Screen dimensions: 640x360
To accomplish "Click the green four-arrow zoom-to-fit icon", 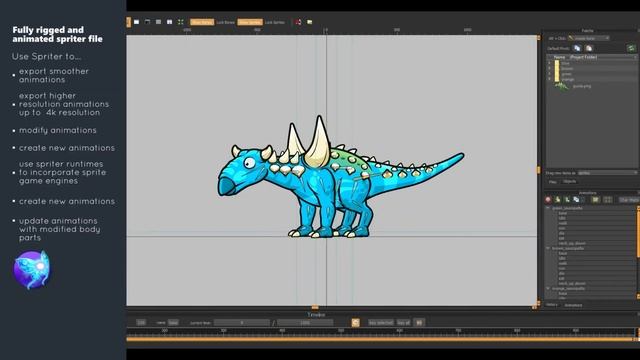I will [180, 22].
